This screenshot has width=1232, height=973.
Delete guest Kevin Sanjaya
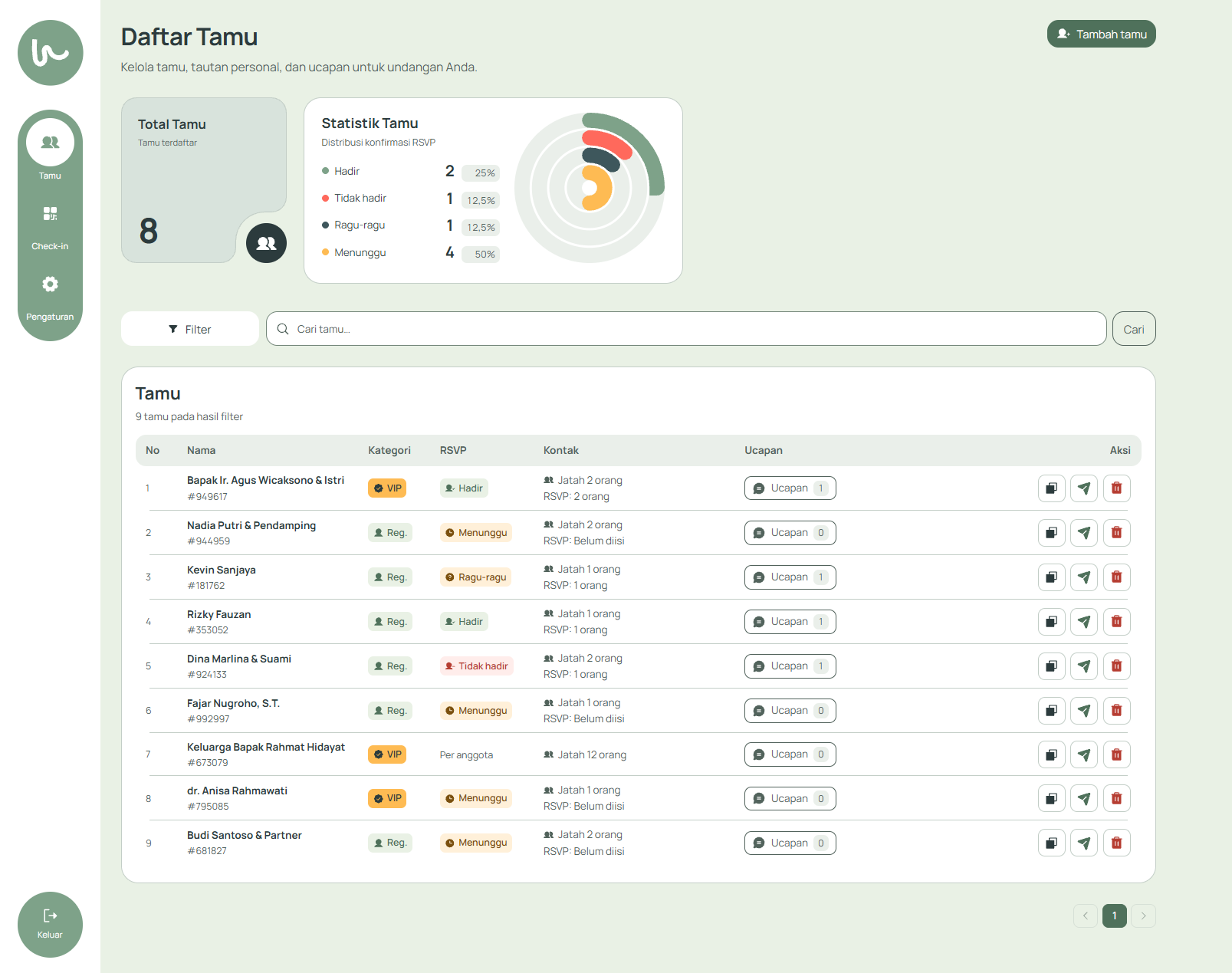click(x=1116, y=577)
